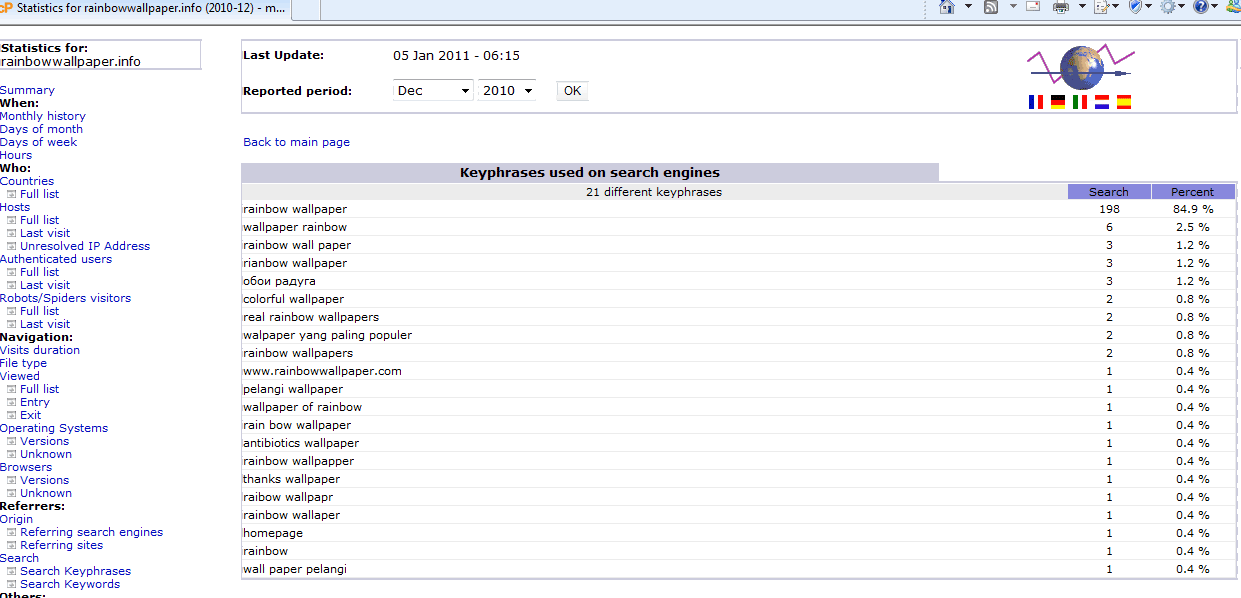Image resolution: width=1241 pixels, height=598 pixels.
Task: Click the keyphrase 'antibiotics wallpaper'
Action: [x=301, y=443]
